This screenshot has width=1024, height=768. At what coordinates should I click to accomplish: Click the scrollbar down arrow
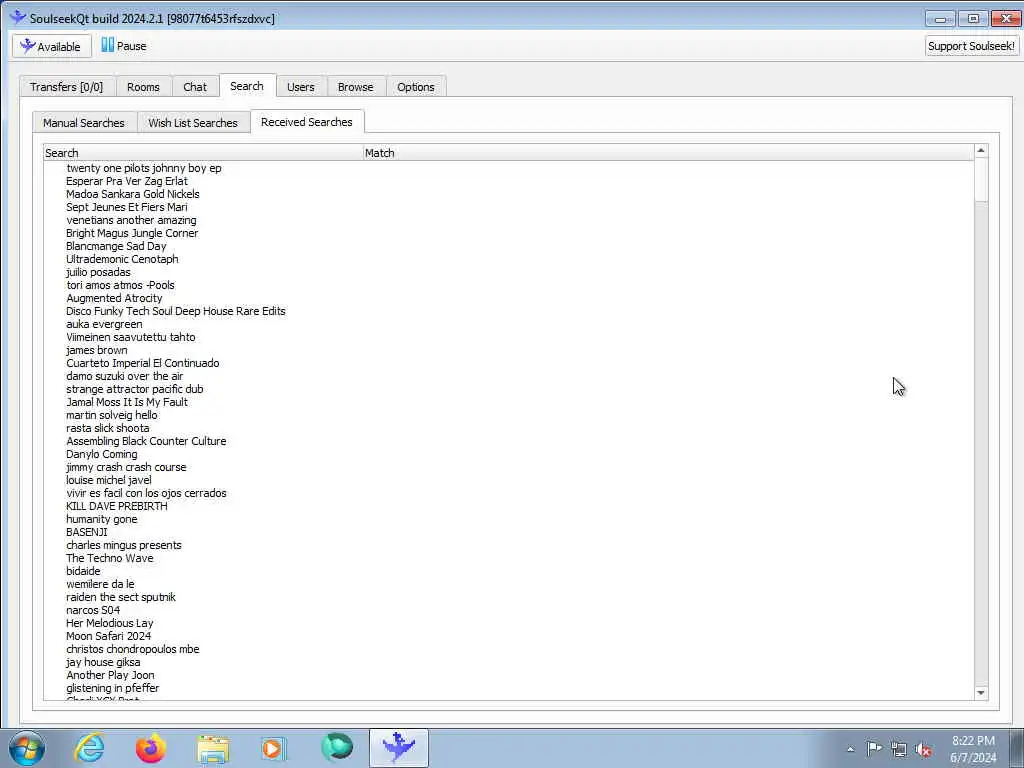click(x=980, y=693)
